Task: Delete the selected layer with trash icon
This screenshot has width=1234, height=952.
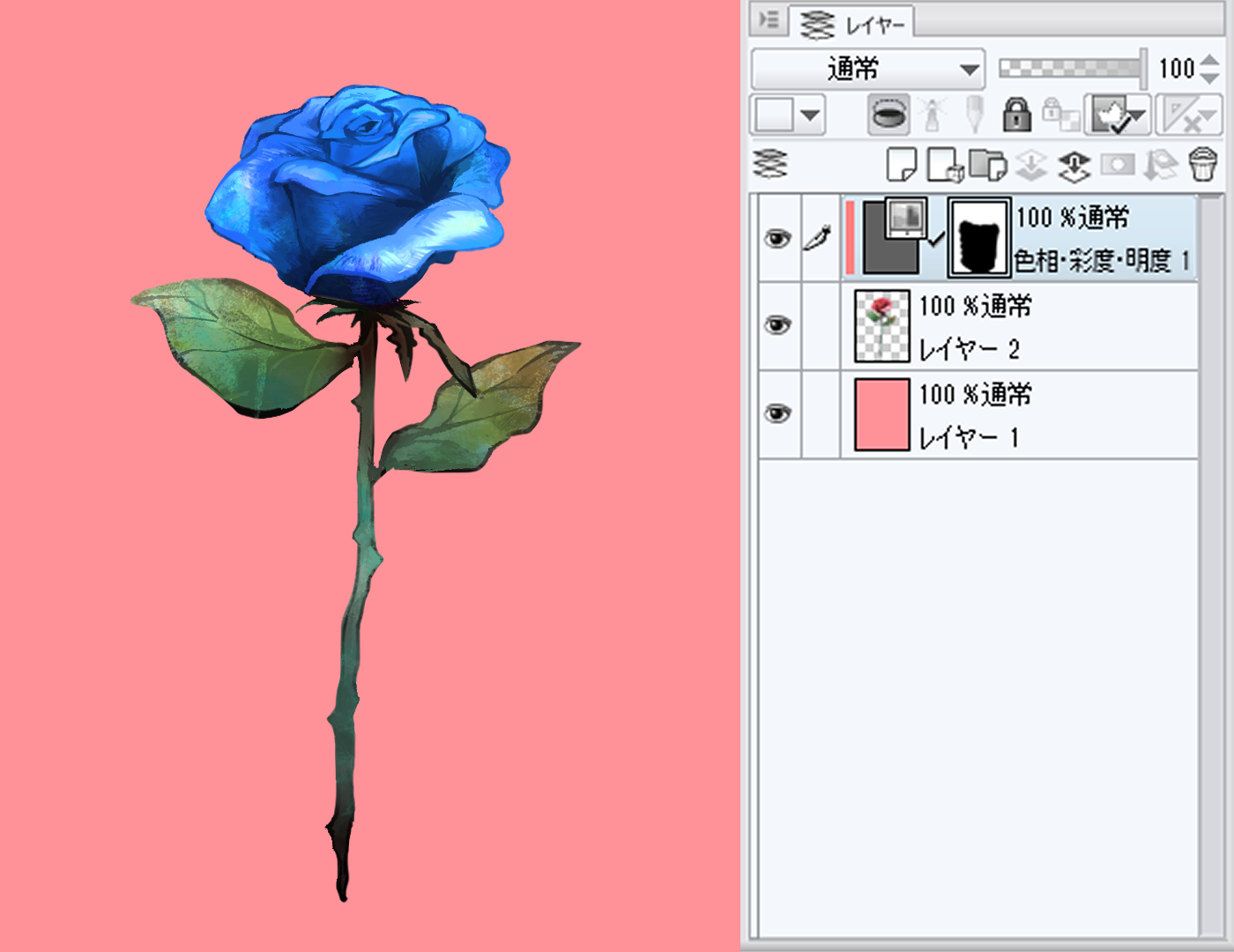Action: [1202, 165]
